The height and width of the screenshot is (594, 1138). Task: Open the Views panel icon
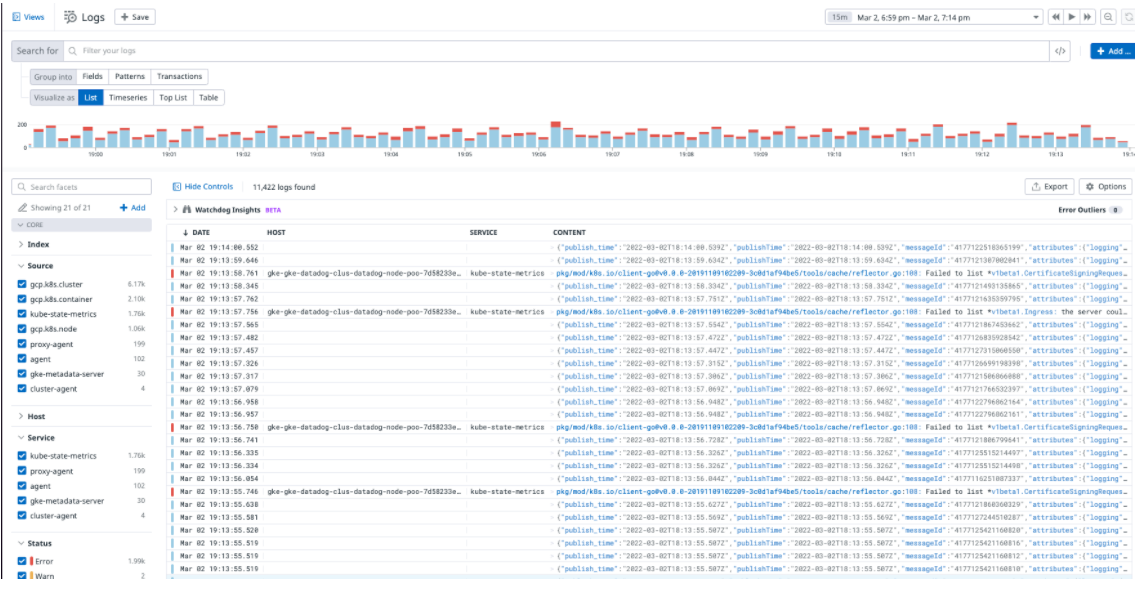pos(16,17)
